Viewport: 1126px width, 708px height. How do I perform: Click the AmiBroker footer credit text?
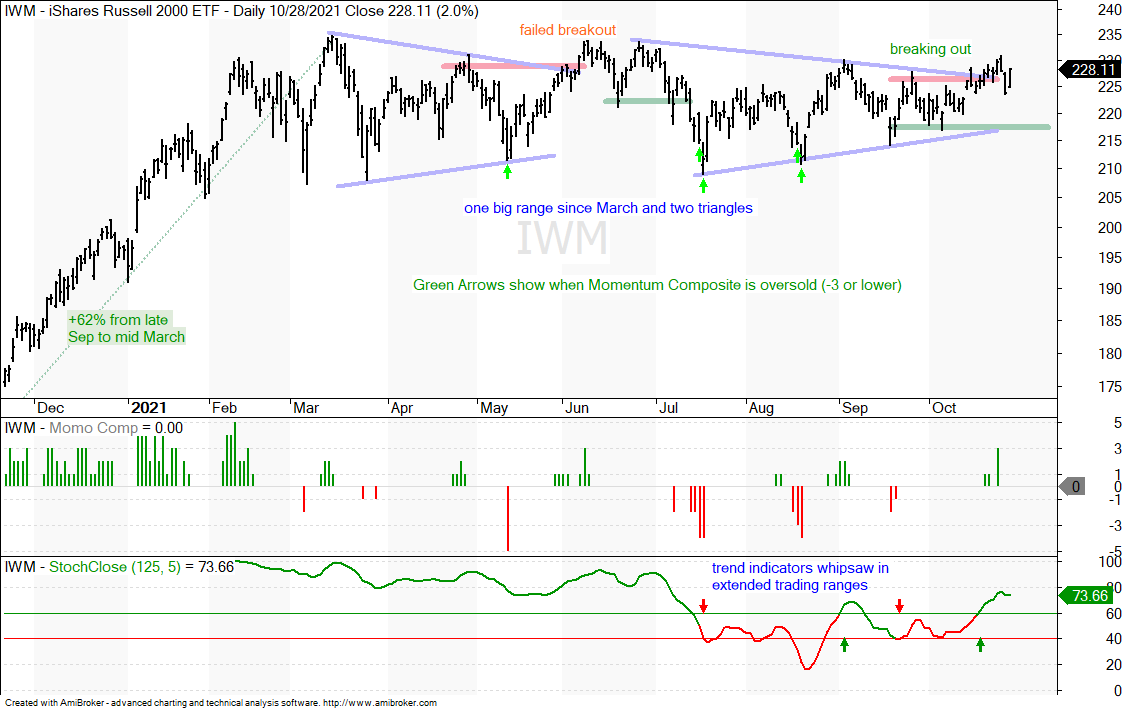(220, 702)
